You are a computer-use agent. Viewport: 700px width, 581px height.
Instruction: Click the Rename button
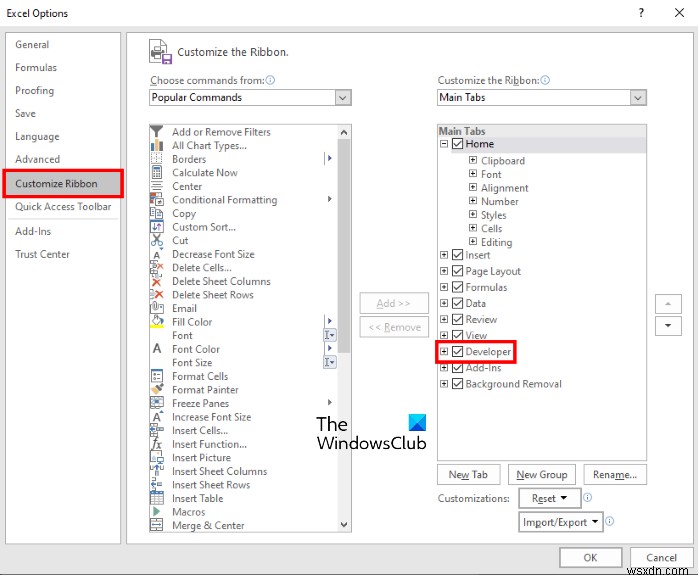615,474
